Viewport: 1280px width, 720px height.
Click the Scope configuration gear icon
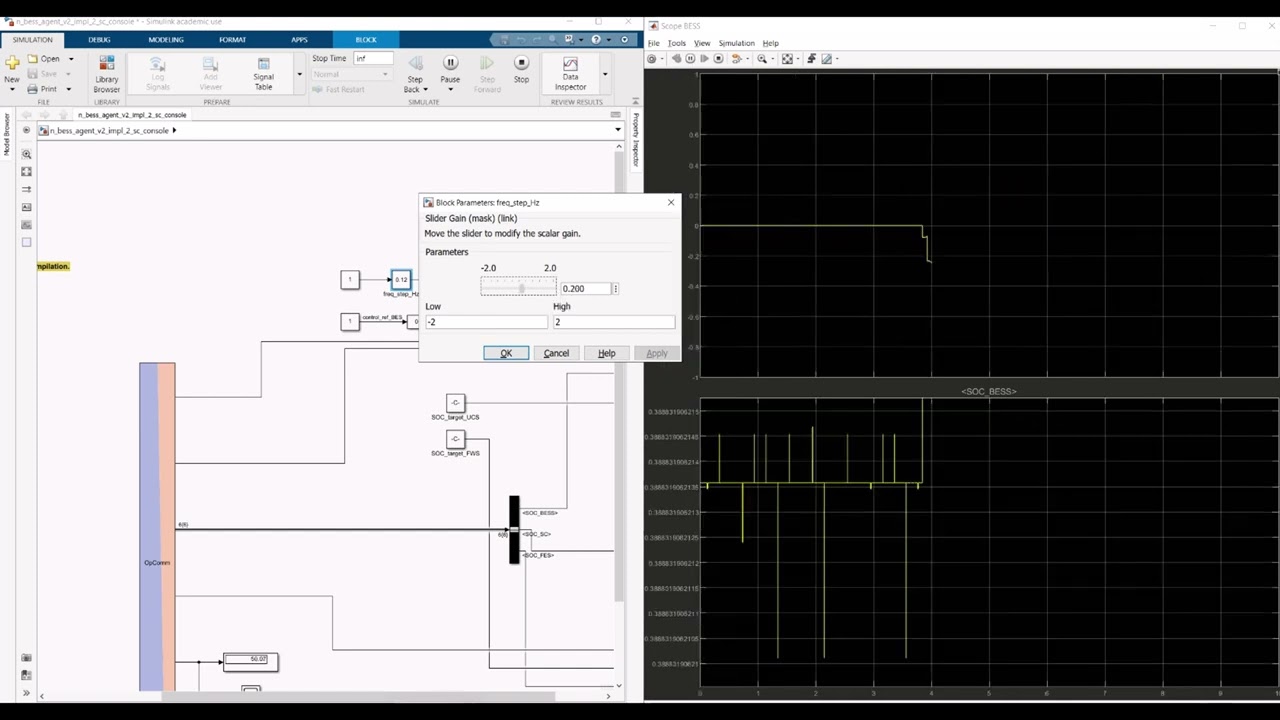pos(652,59)
